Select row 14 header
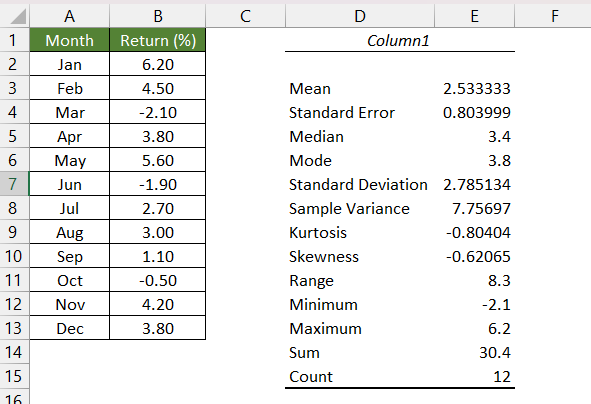The width and height of the screenshot is (591, 404). pos(14,352)
